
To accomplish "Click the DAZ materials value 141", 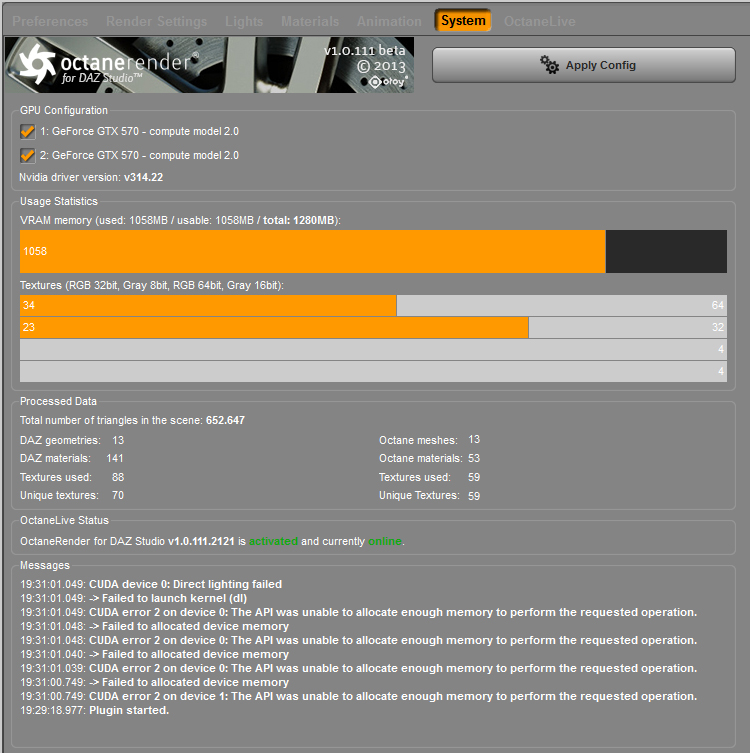I will pos(115,458).
